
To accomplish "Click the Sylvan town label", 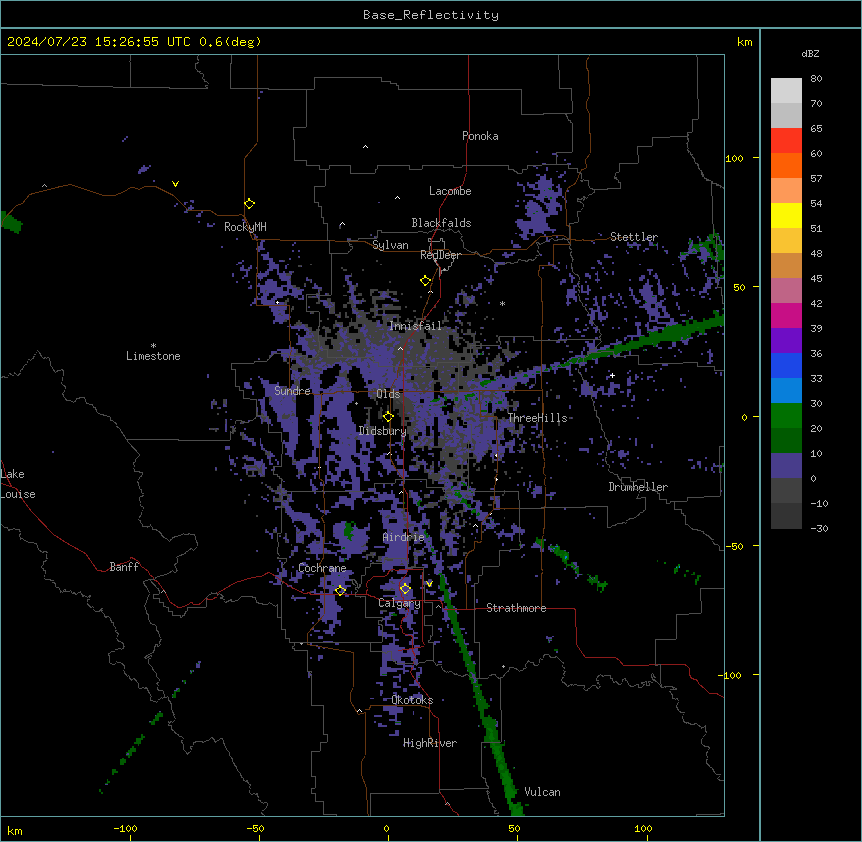I will [390, 245].
